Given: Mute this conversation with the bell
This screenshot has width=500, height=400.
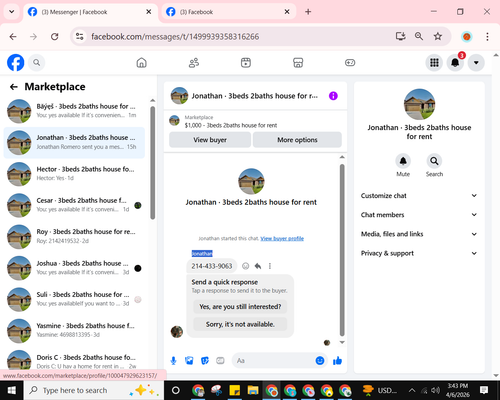Looking at the screenshot, I should coord(403,161).
